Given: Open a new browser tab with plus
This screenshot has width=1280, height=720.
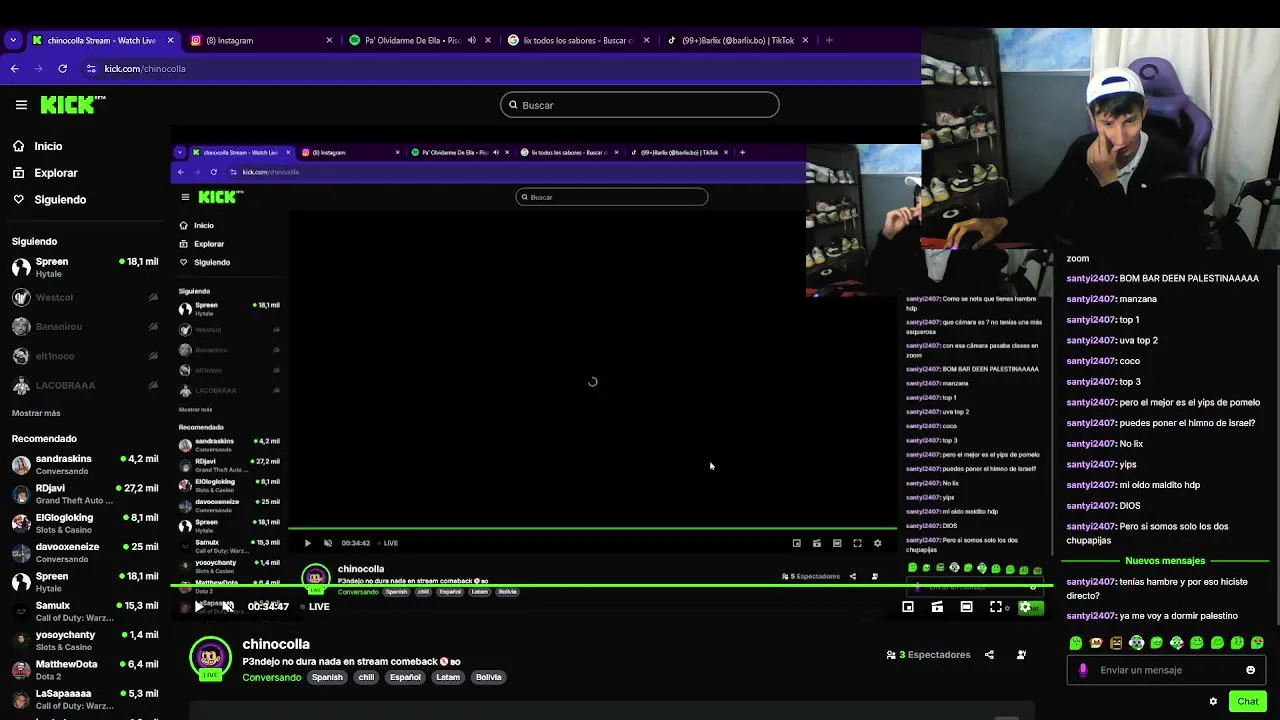Looking at the screenshot, I should pos(829,40).
